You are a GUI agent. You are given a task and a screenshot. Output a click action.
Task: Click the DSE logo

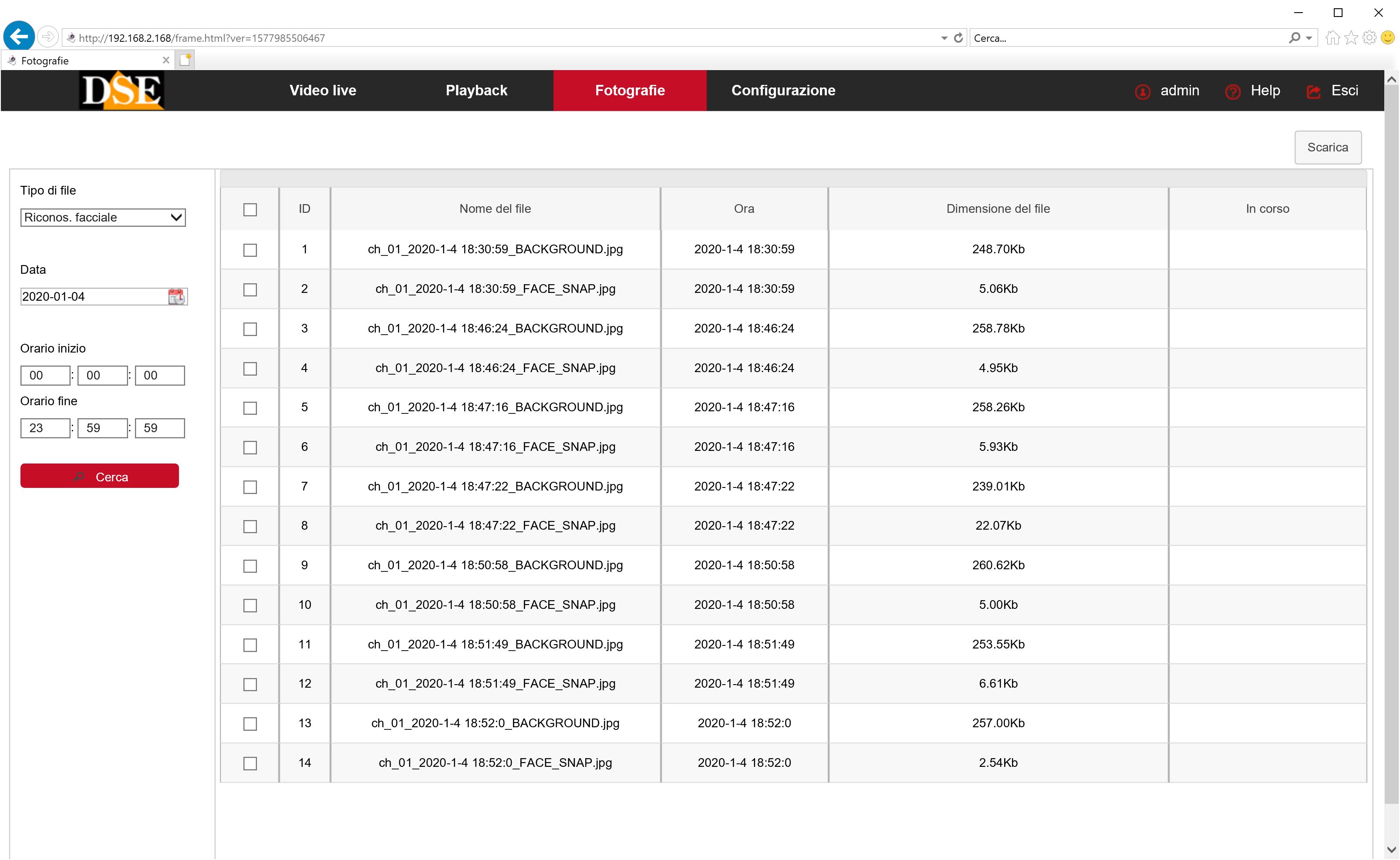(x=122, y=91)
